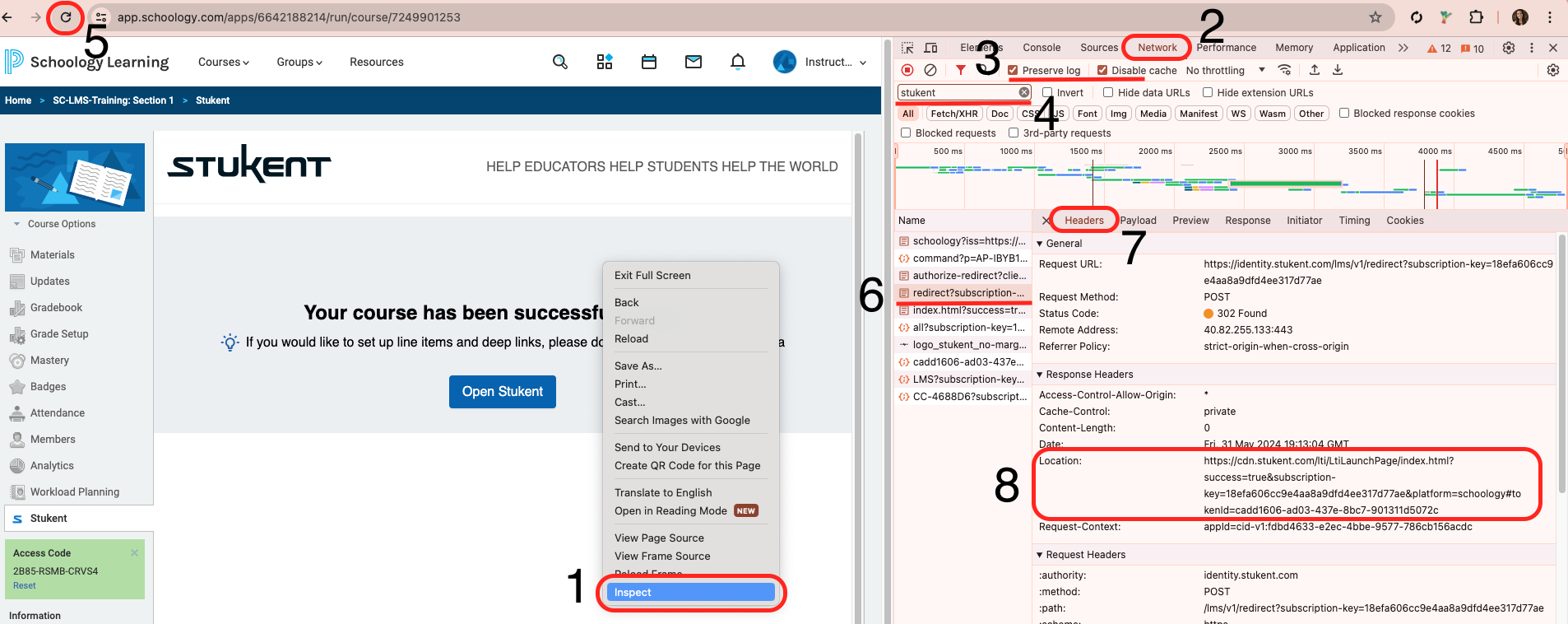Open the DevTools three-dot menu
Viewport: 1568px width, 624px height.
1532,48
